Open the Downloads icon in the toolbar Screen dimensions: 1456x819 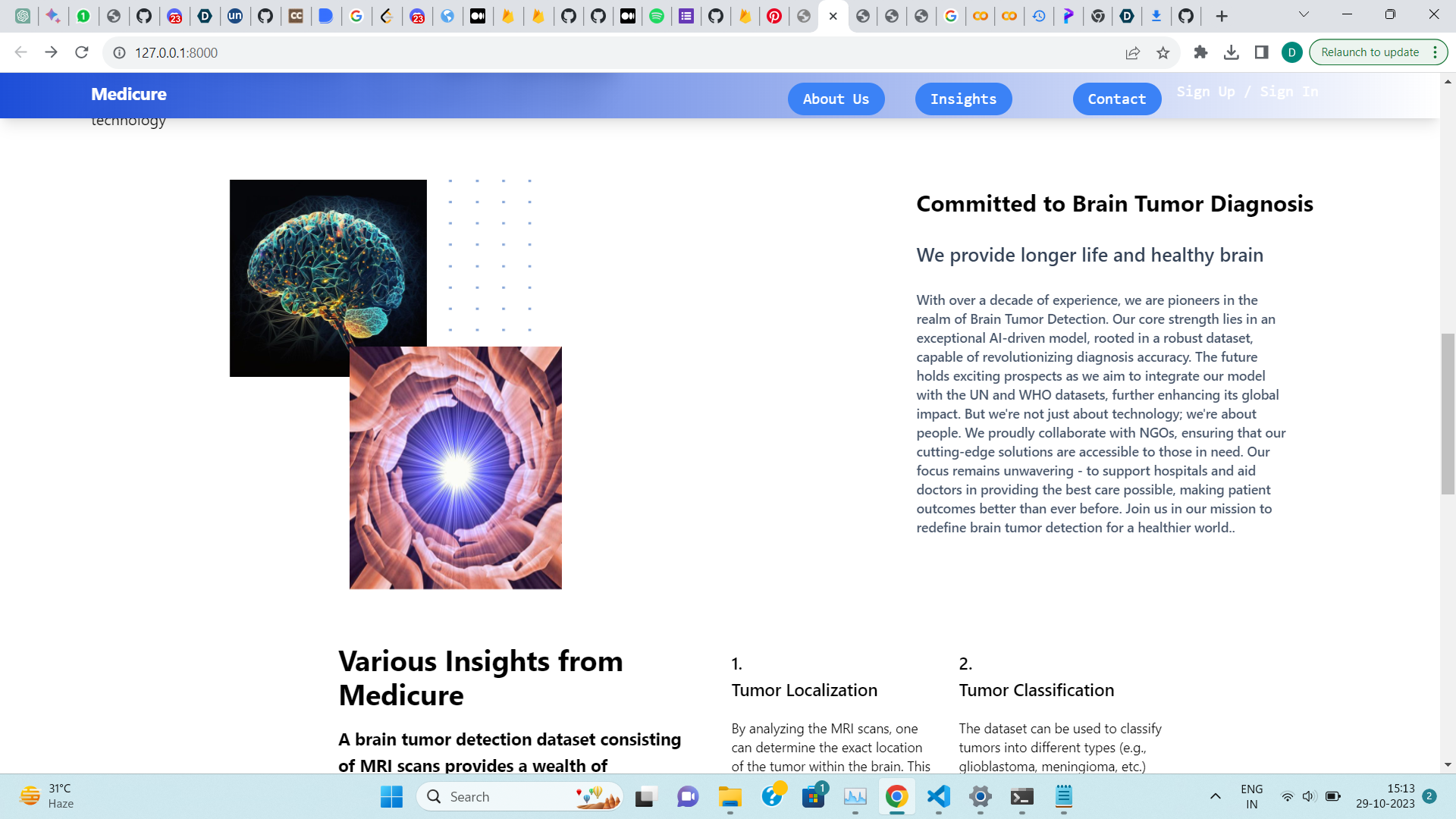pyautogui.click(x=1232, y=52)
